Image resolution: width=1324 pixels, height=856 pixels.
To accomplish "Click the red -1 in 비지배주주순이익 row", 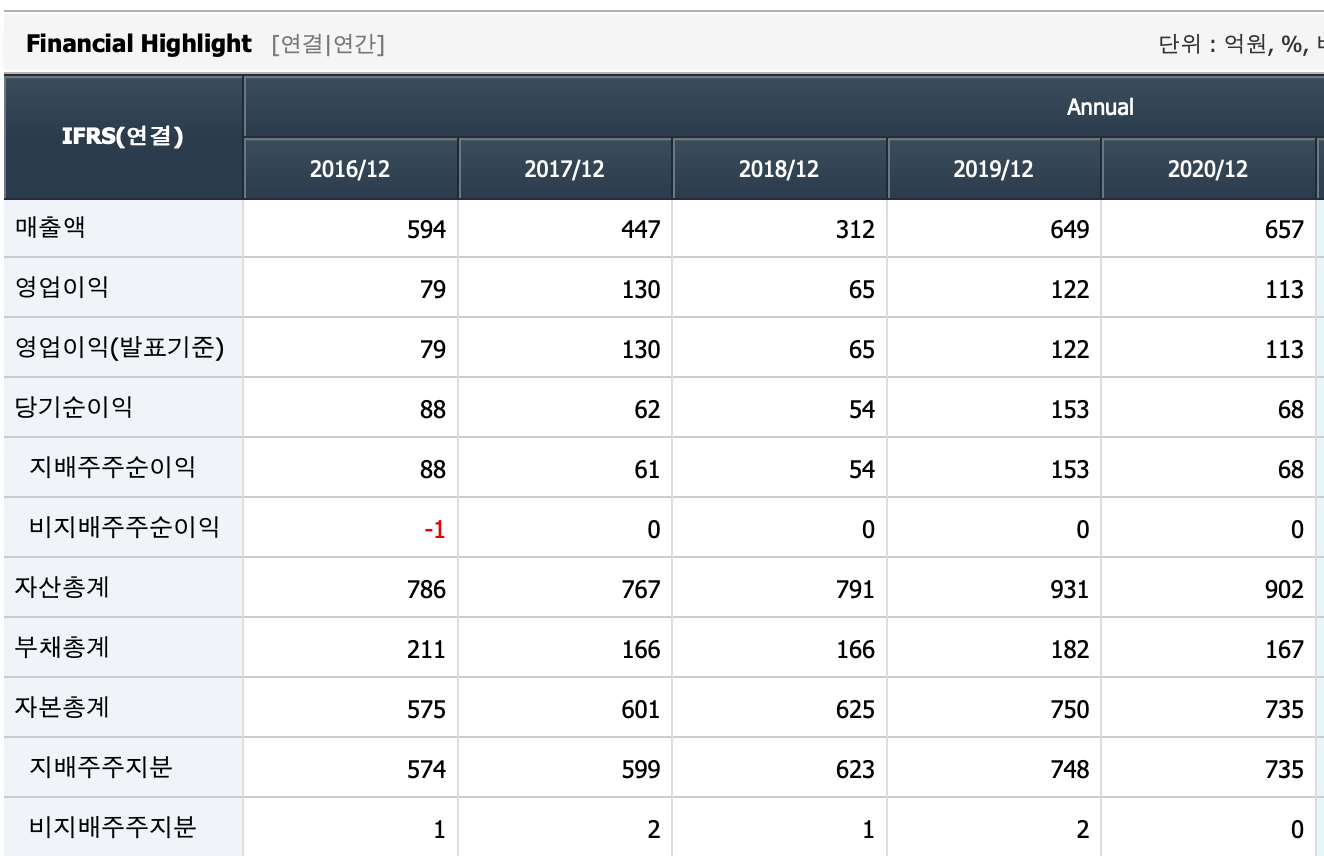I will pos(434,530).
